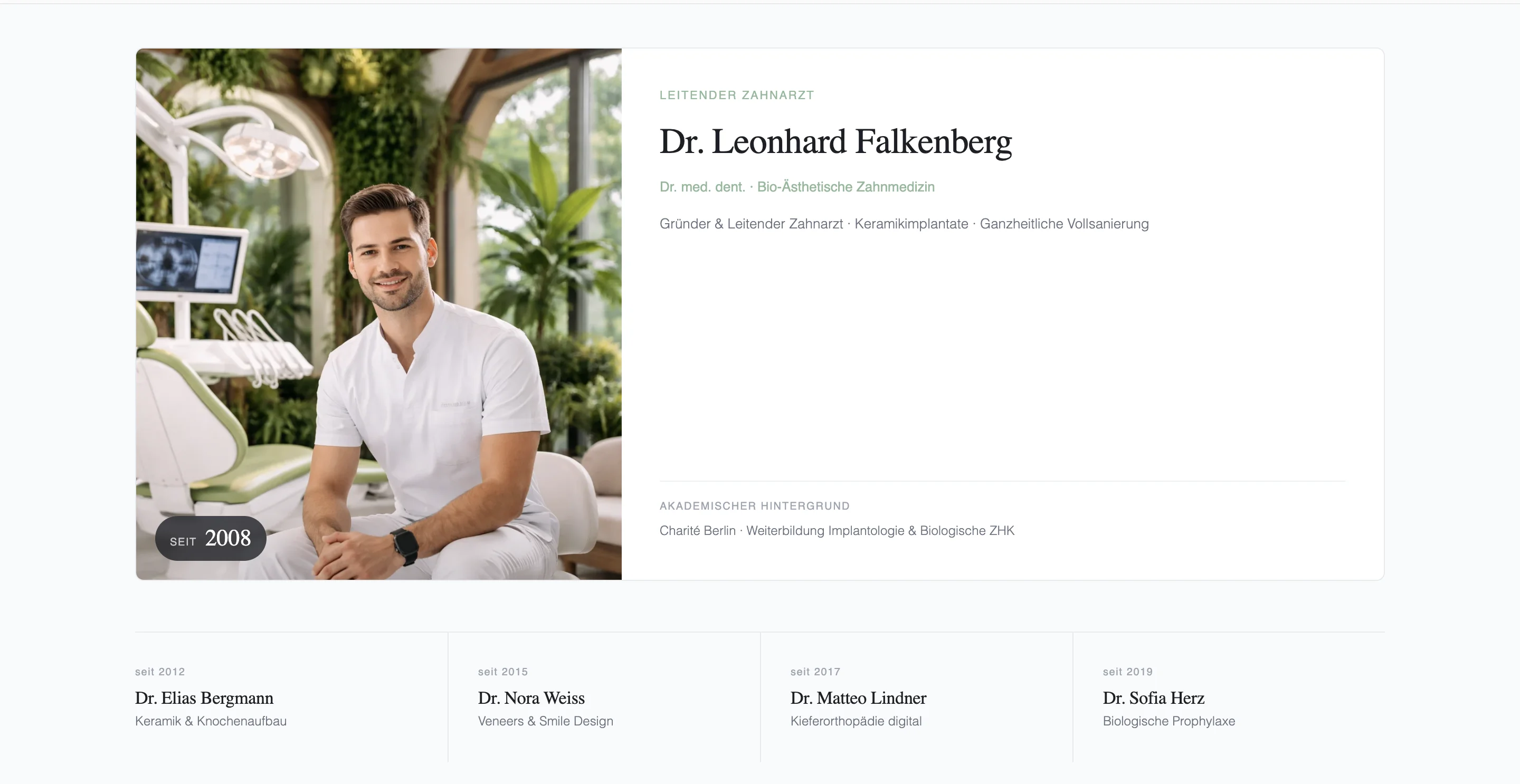The image size is (1520, 784).
Task: Click the seit 2015 label
Action: [x=503, y=671]
